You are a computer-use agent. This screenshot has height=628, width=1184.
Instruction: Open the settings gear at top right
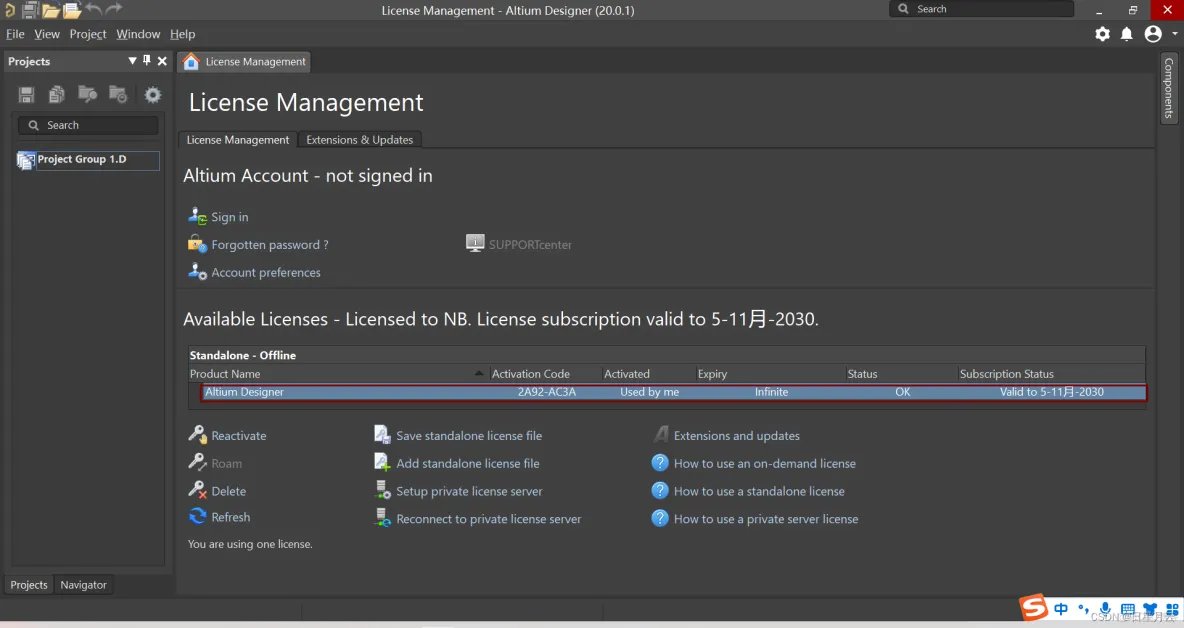1102,34
